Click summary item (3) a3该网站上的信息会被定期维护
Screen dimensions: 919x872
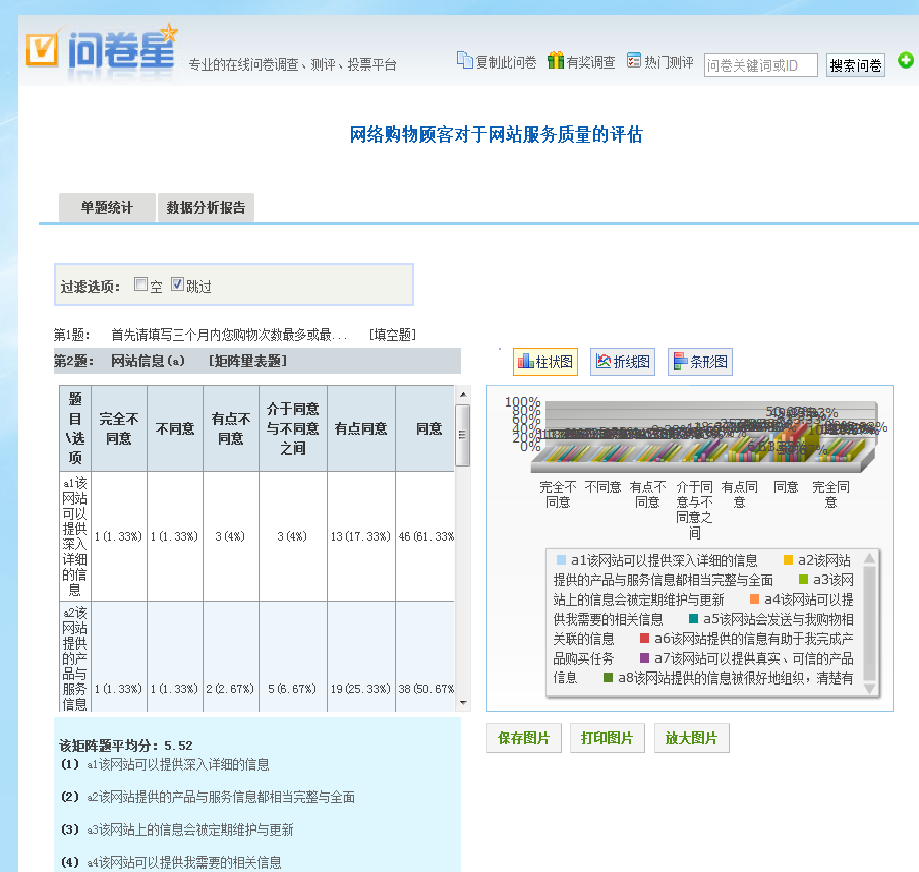pyautogui.click(x=177, y=830)
